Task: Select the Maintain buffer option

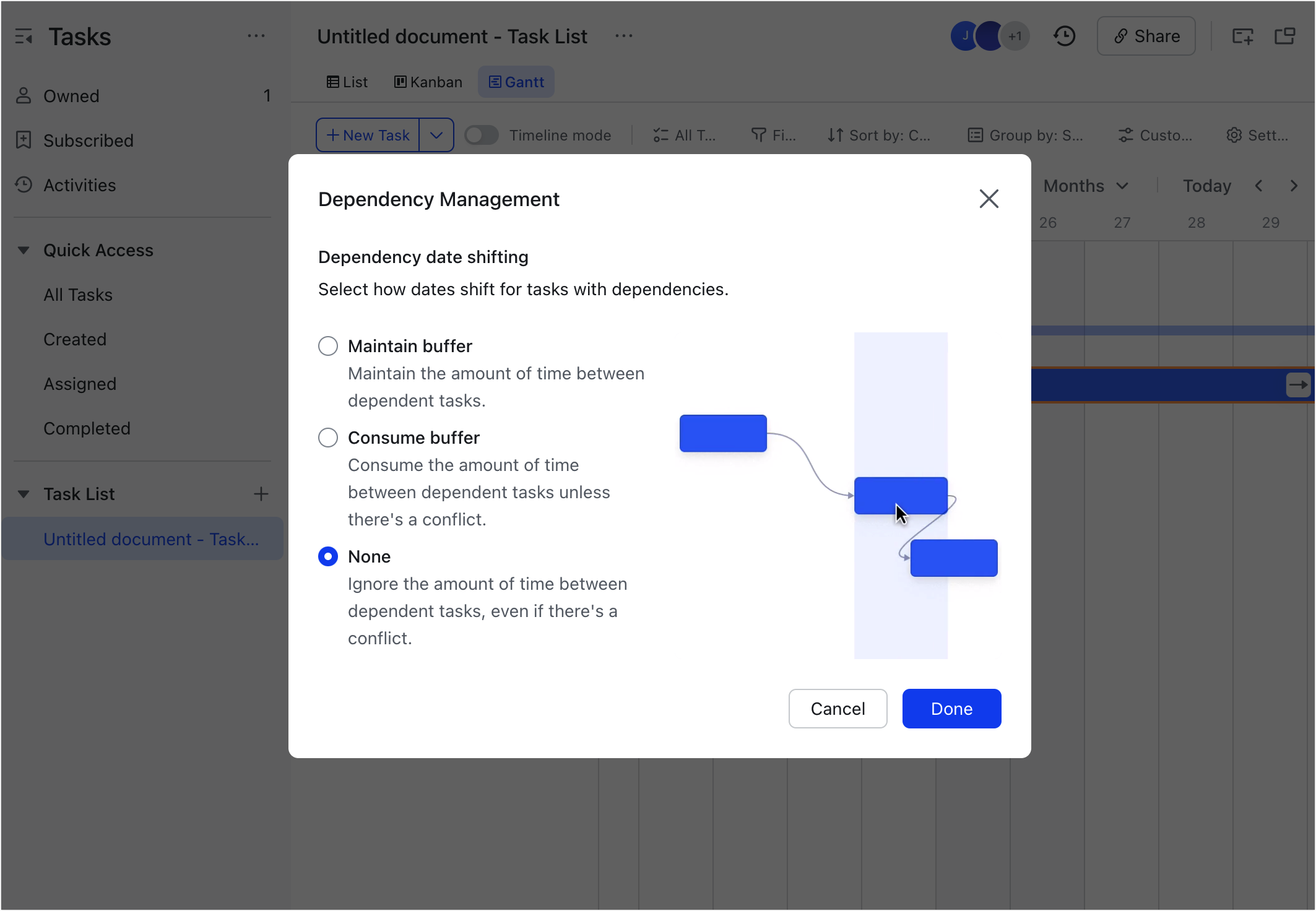Action: click(x=328, y=346)
